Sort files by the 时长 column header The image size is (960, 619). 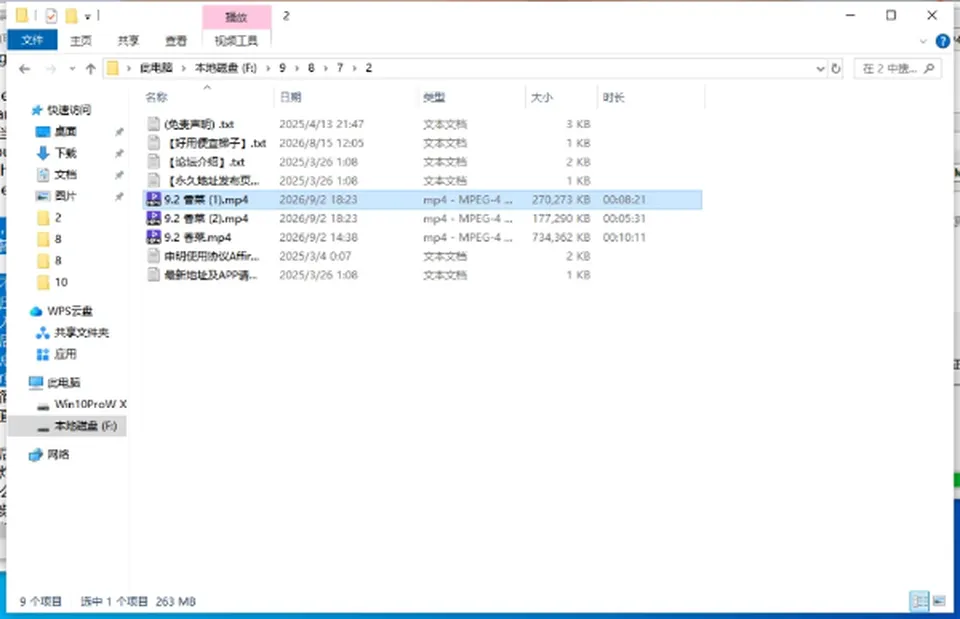pos(613,97)
